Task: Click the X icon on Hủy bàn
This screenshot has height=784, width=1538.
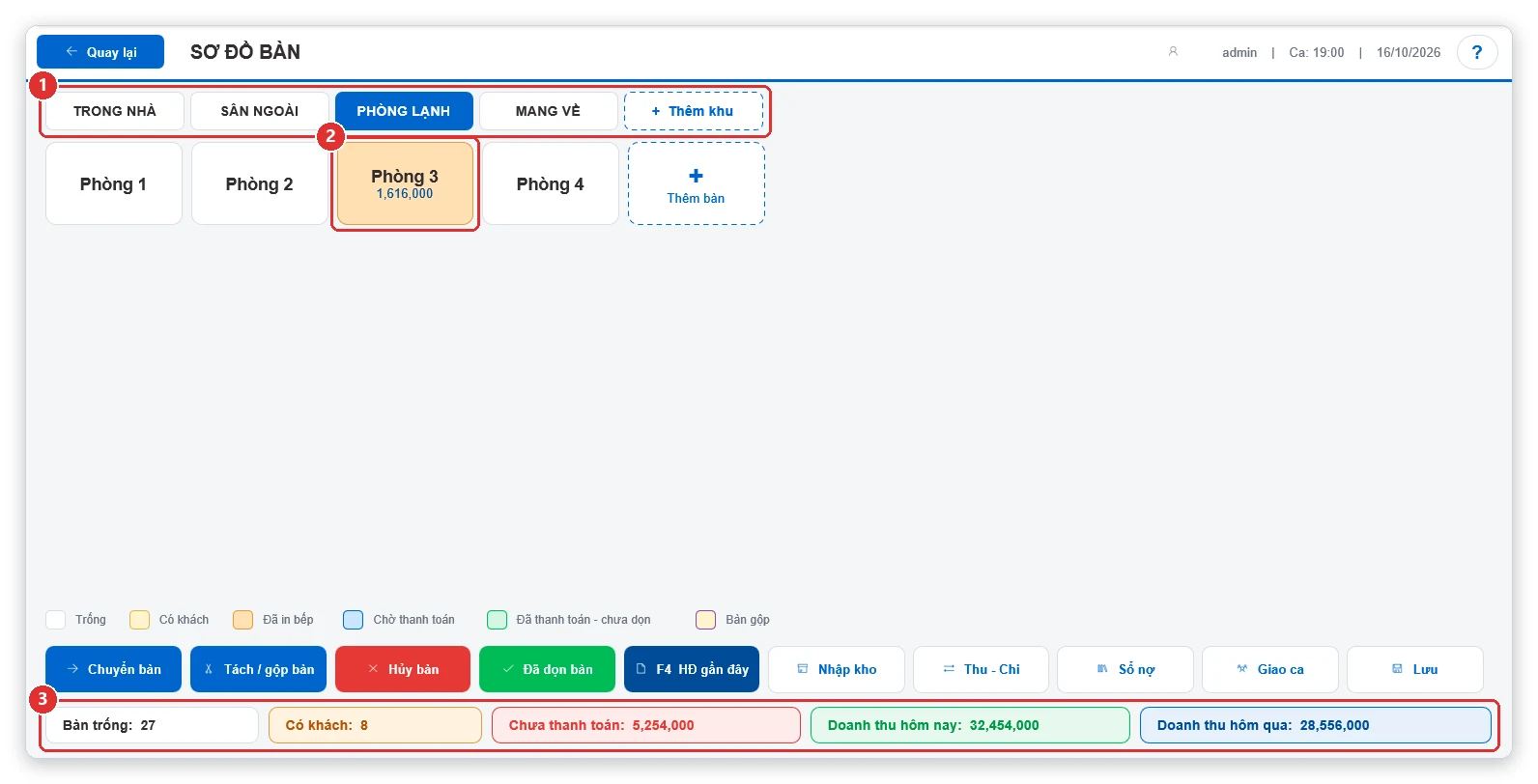Action: [x=373, y=668]
